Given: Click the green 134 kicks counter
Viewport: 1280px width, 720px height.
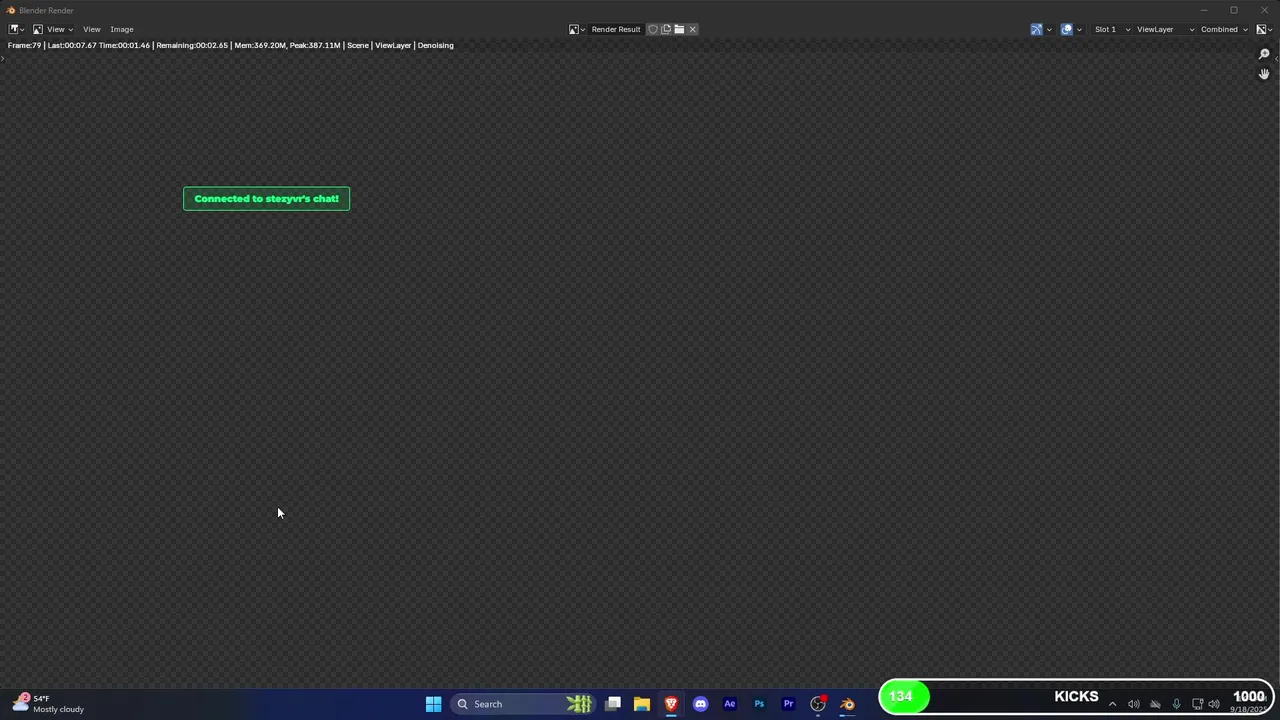Looking at the screenshot, I should (904, 697).
